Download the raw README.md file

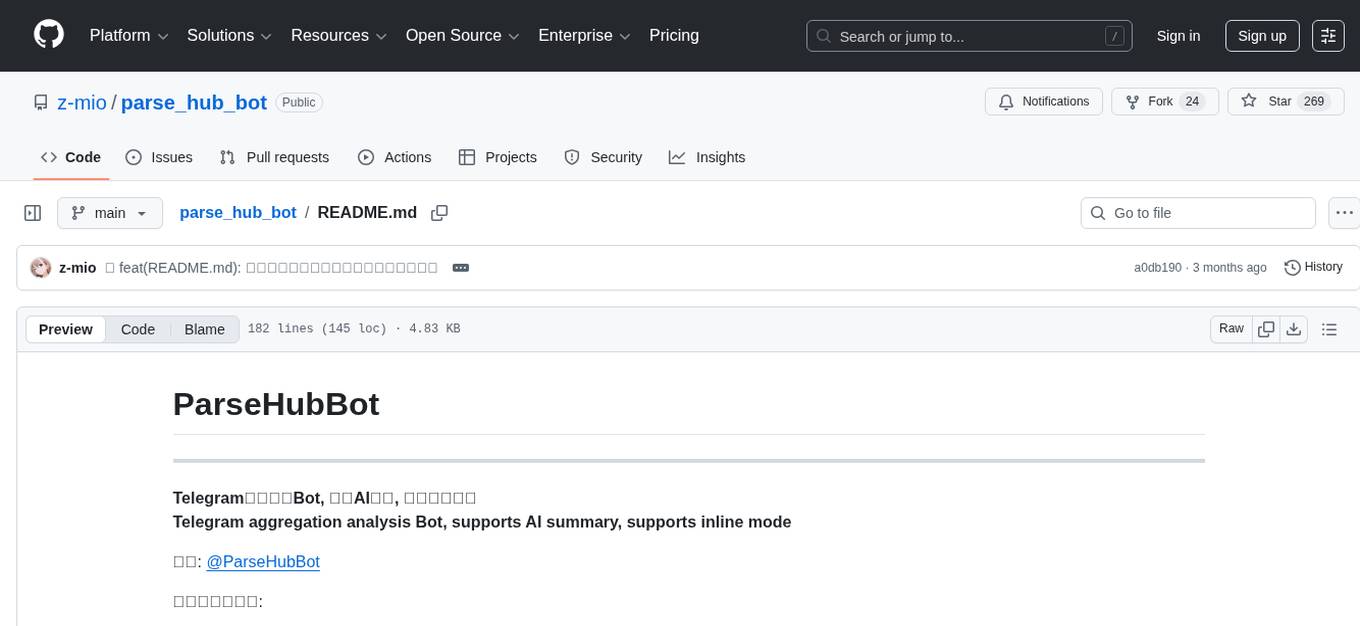1294,328
